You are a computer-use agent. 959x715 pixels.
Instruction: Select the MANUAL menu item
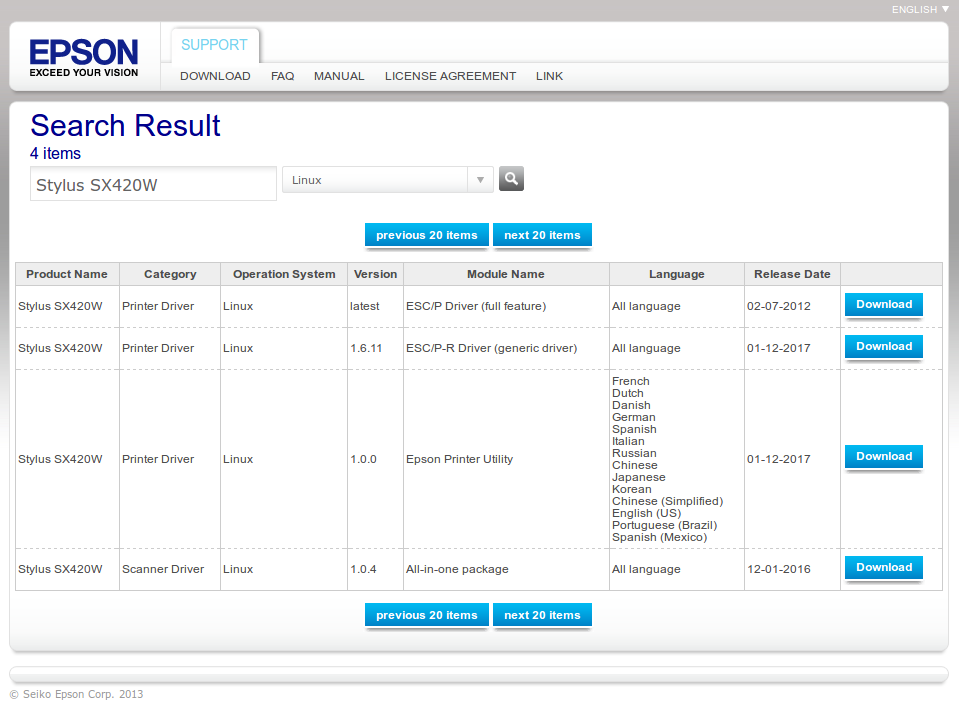pos(339,76)
